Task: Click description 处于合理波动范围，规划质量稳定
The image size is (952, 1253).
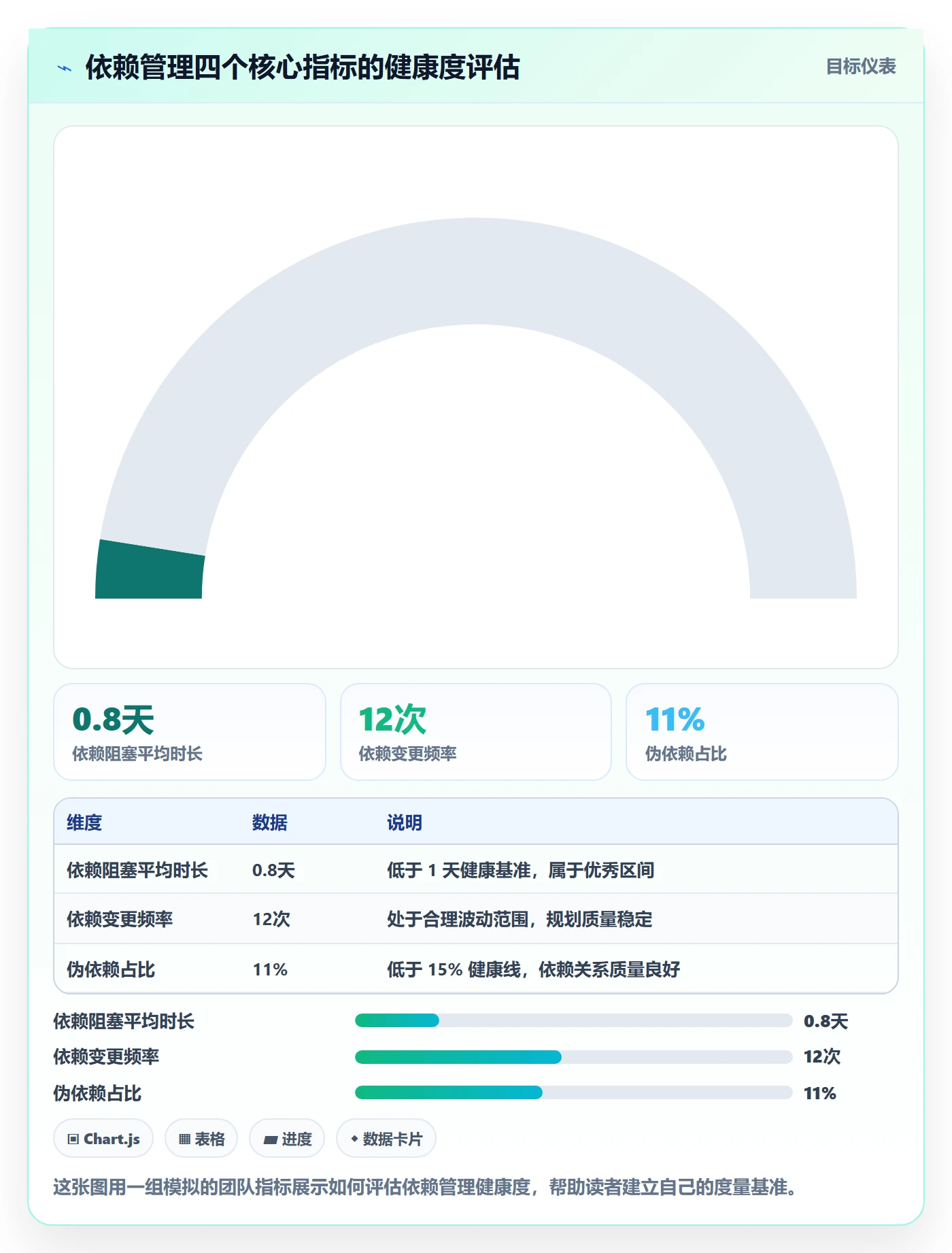Action: tap(520, 919)
